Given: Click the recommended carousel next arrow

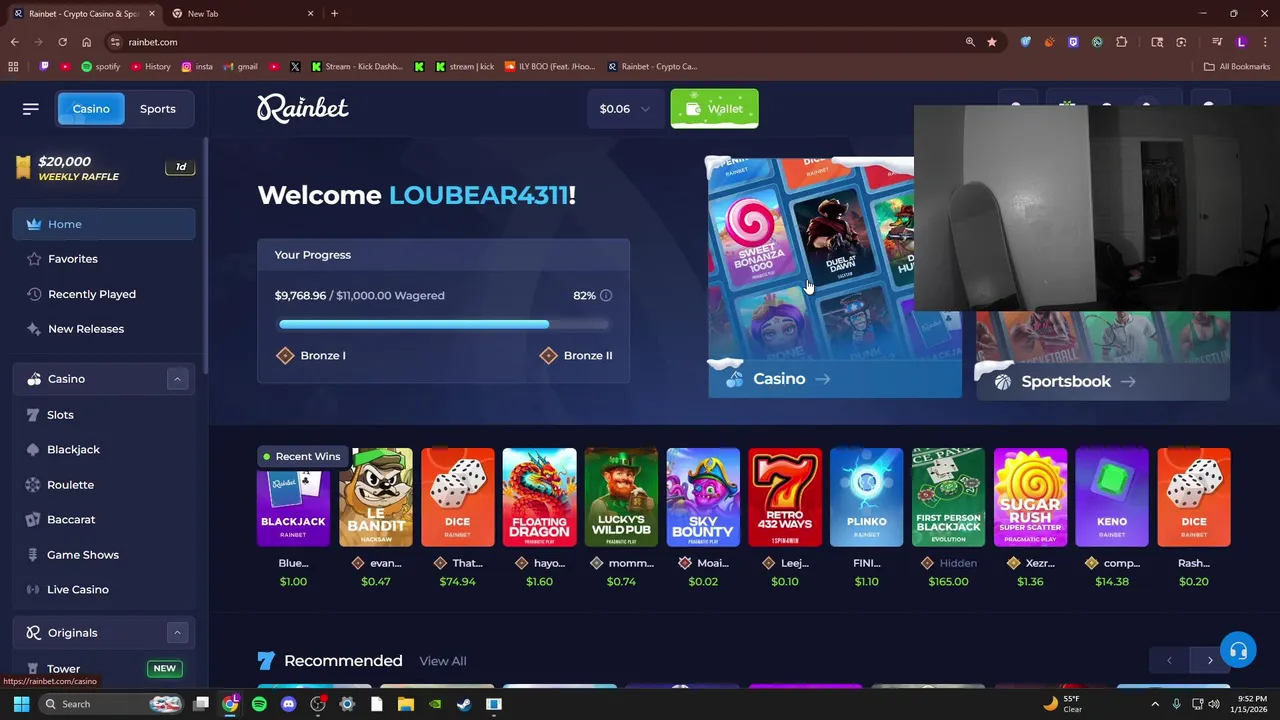Looking at the screenshot, I should tap(1210, 660).
